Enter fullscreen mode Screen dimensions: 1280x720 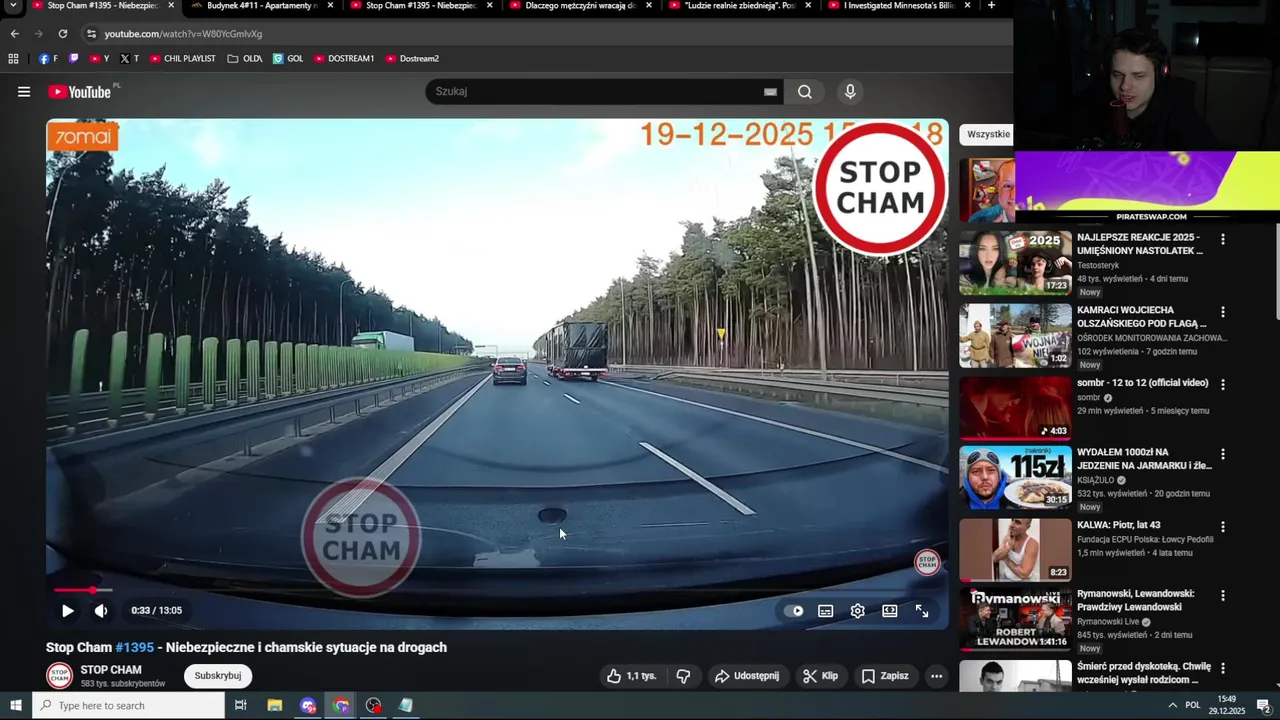coord(922,611)
